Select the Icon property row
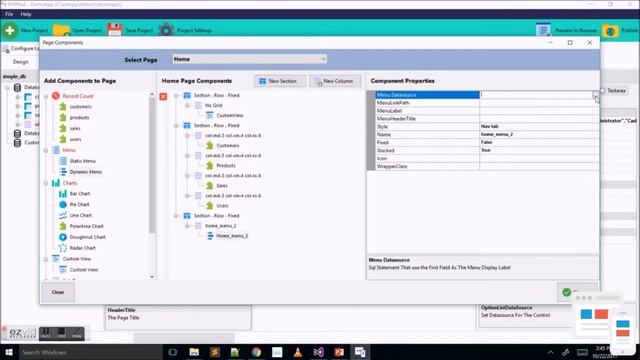The height and width of the screenshot is (360, 640). [x=487, y=158]
